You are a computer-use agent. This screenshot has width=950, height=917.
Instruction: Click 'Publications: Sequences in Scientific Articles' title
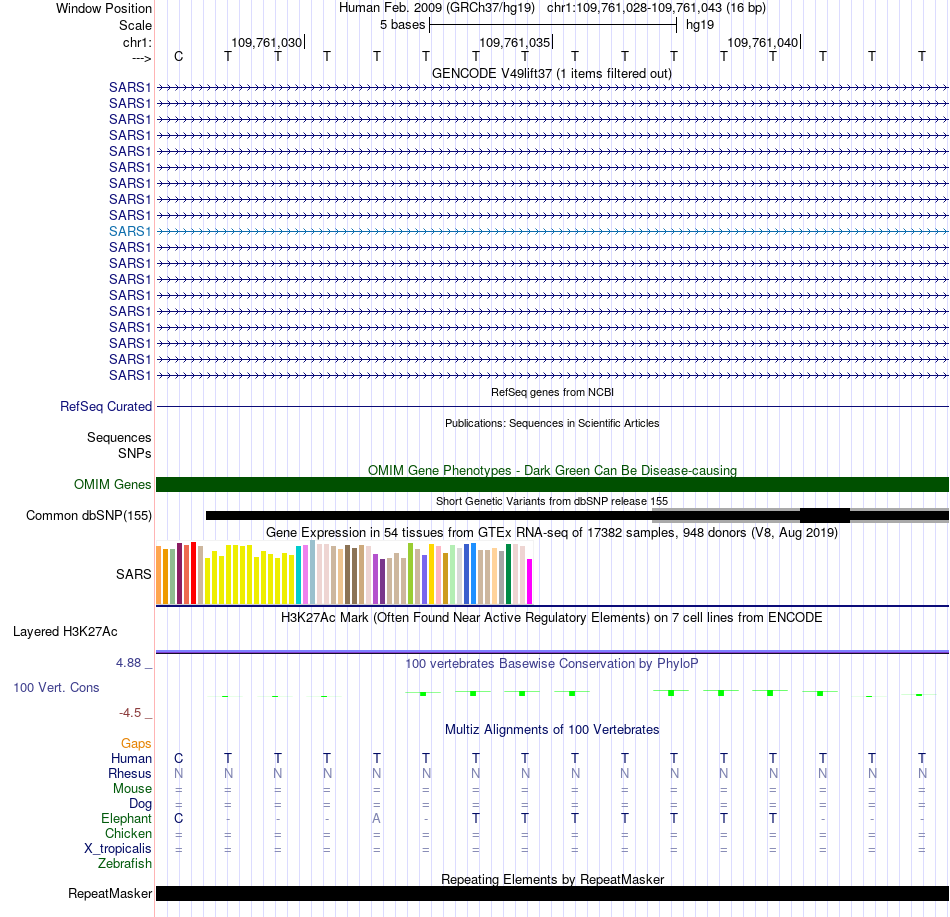tap(552, 423)
